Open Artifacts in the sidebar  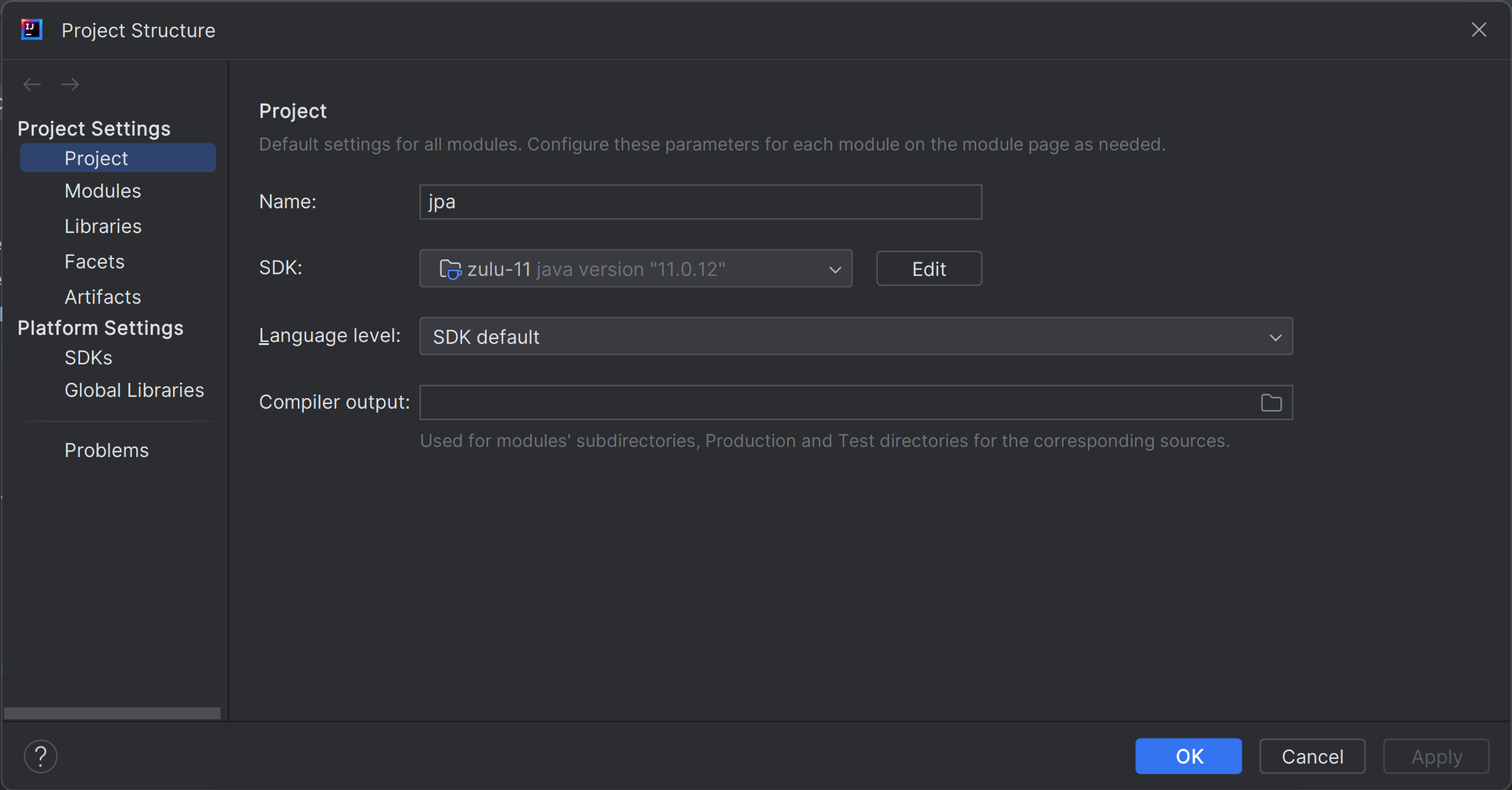103,297
